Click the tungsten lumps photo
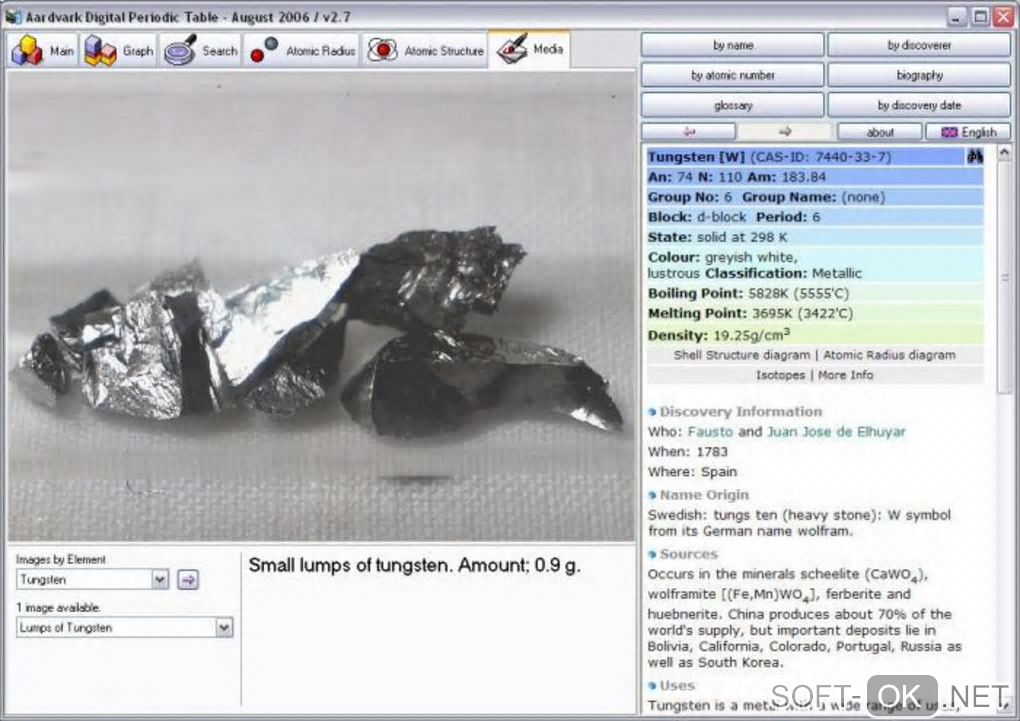 (x=321, y=306)
